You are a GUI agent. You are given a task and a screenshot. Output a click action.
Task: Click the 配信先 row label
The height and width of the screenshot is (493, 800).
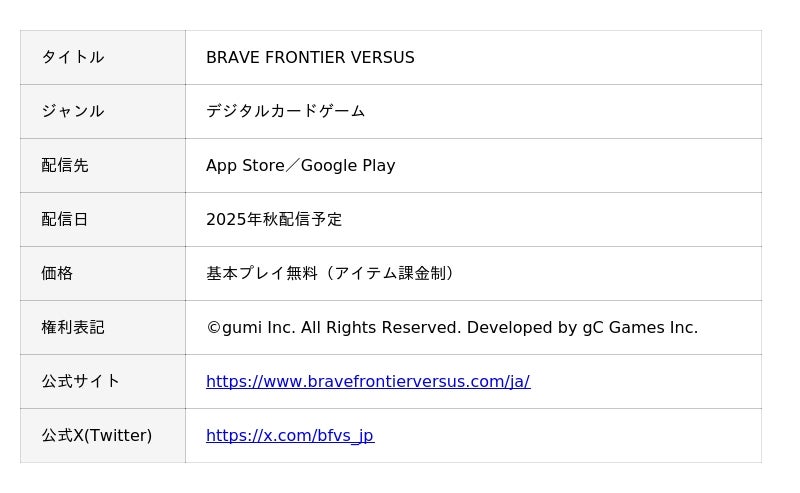coord(64,165)
